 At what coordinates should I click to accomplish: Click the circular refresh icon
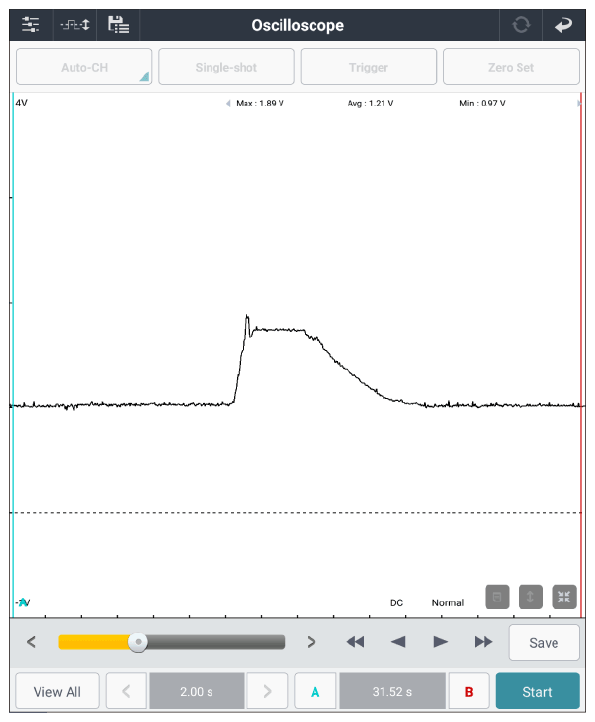[x=521, y=25]
